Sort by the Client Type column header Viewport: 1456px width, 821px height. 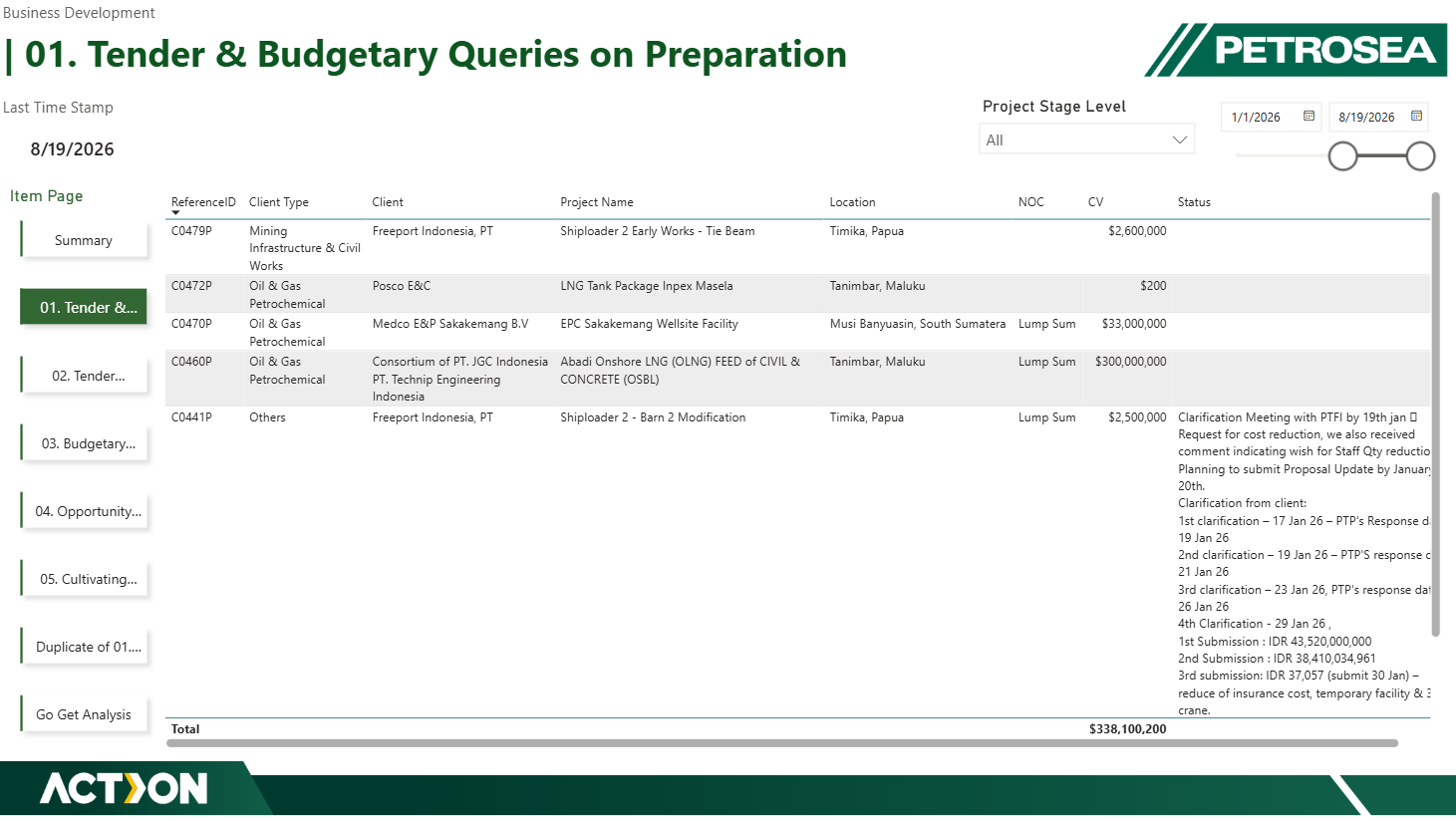pyautogui.click(x=278, y=201)
